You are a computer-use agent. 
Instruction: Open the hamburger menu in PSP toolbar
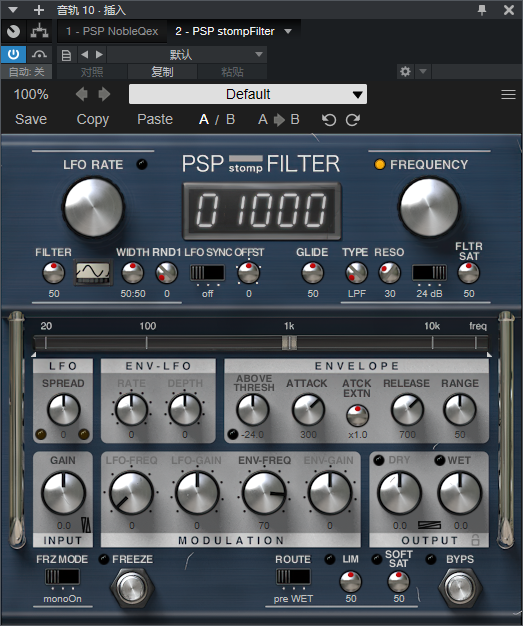508,95
